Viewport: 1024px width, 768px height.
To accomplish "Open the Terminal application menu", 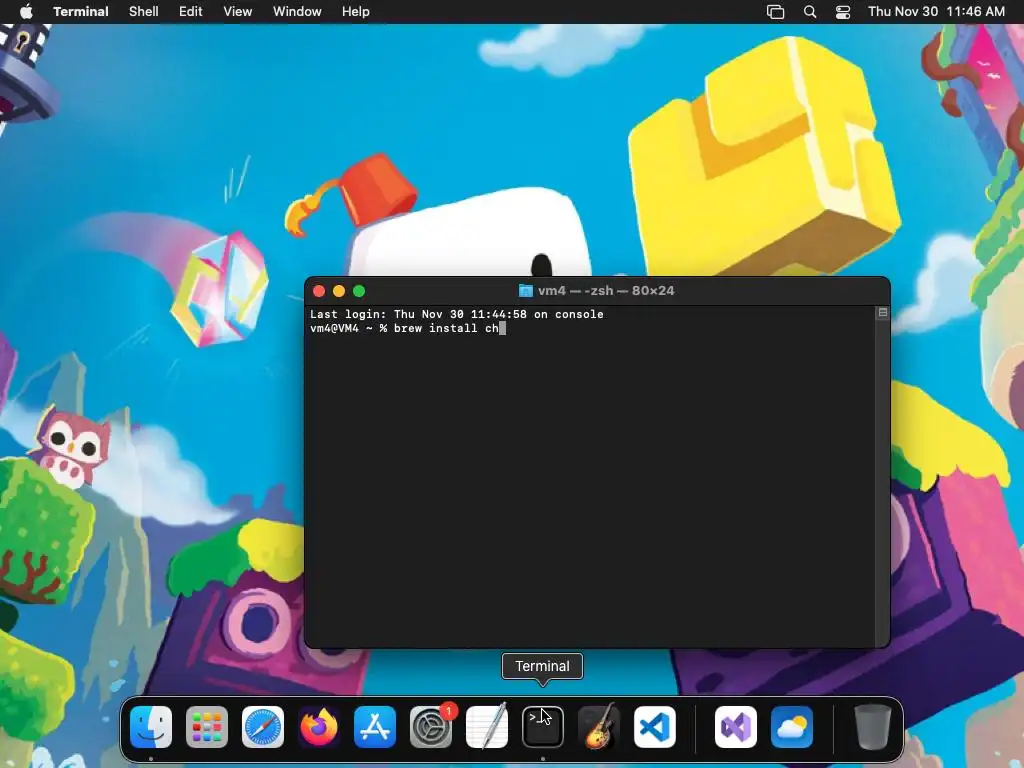I will pyautogui.click(x=81, y=12).
